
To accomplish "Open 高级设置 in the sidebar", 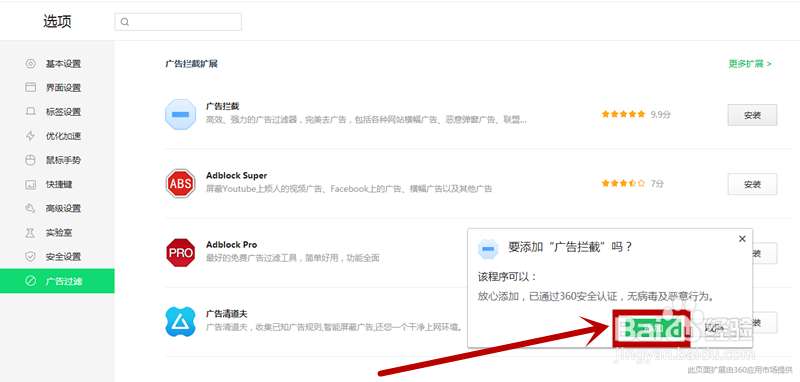I will [57, 208].
